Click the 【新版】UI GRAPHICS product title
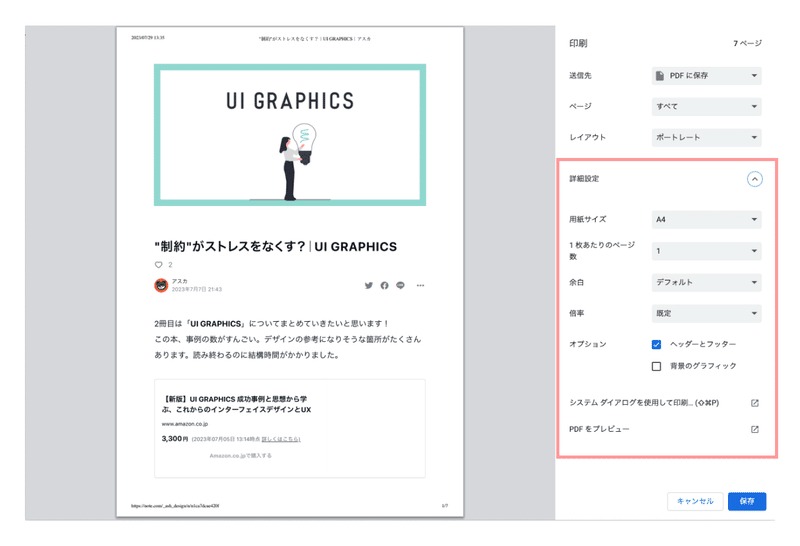 click(235, 404)
